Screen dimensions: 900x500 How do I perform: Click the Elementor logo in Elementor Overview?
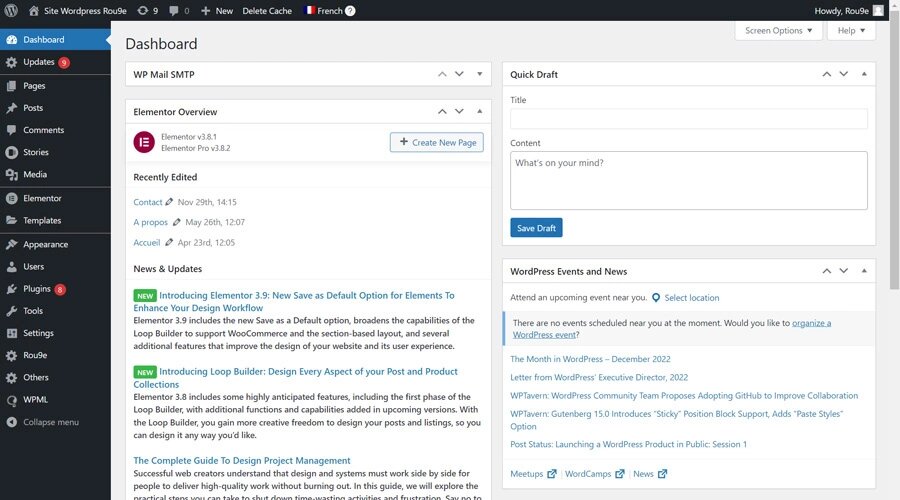click(144, 142)
